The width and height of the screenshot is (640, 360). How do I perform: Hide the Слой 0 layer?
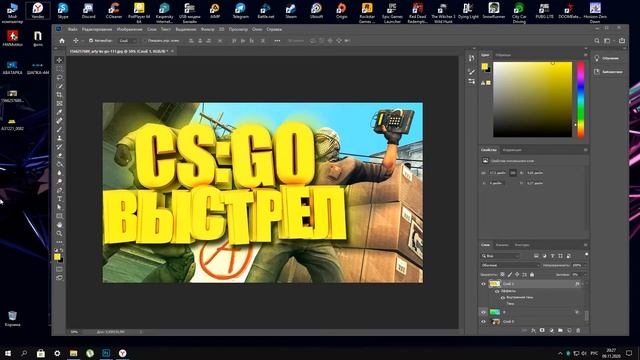pyautogui.click(x=484, y=322)
